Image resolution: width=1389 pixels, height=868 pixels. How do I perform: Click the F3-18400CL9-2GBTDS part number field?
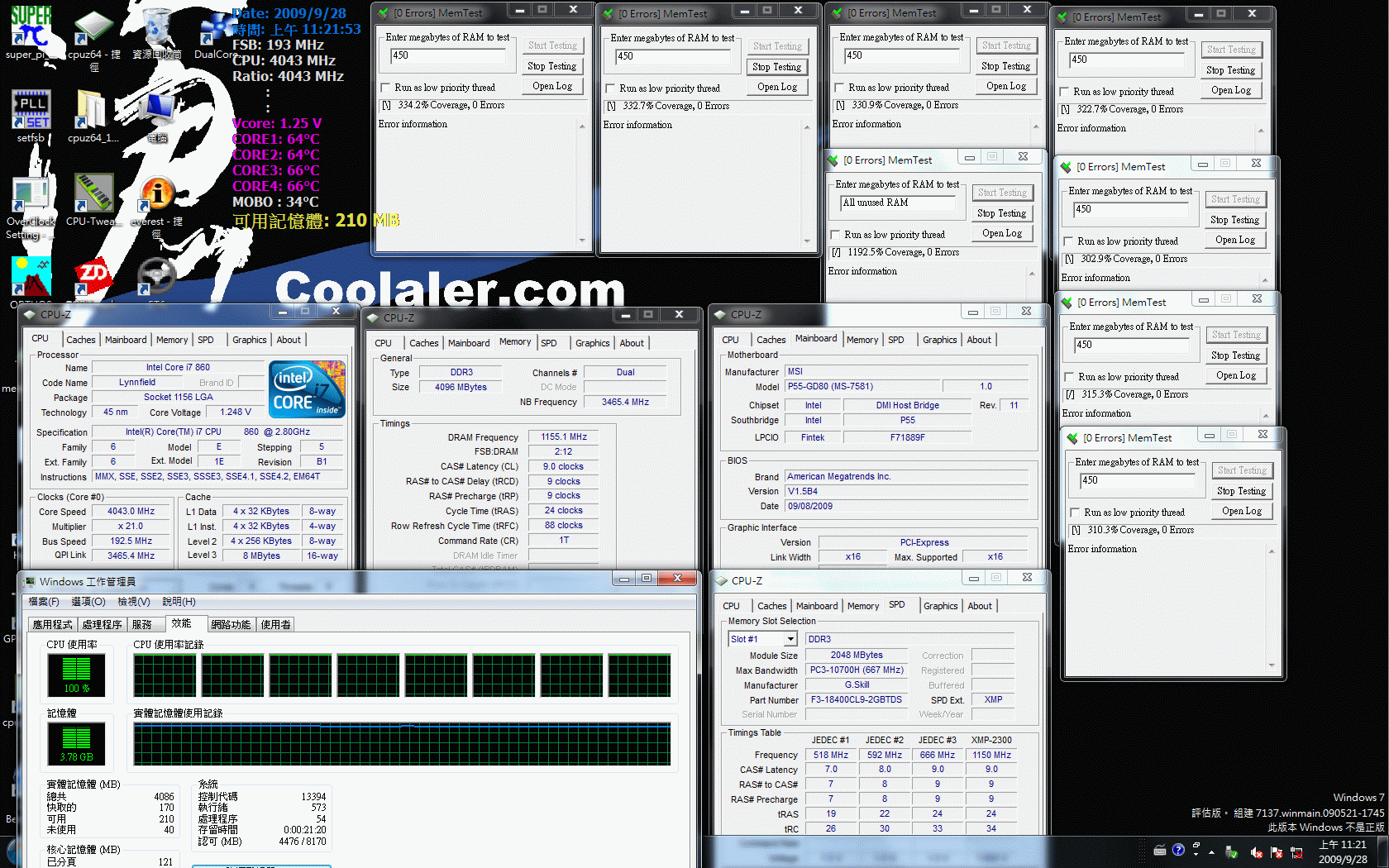pyautogui.click(x=857, y=700)
